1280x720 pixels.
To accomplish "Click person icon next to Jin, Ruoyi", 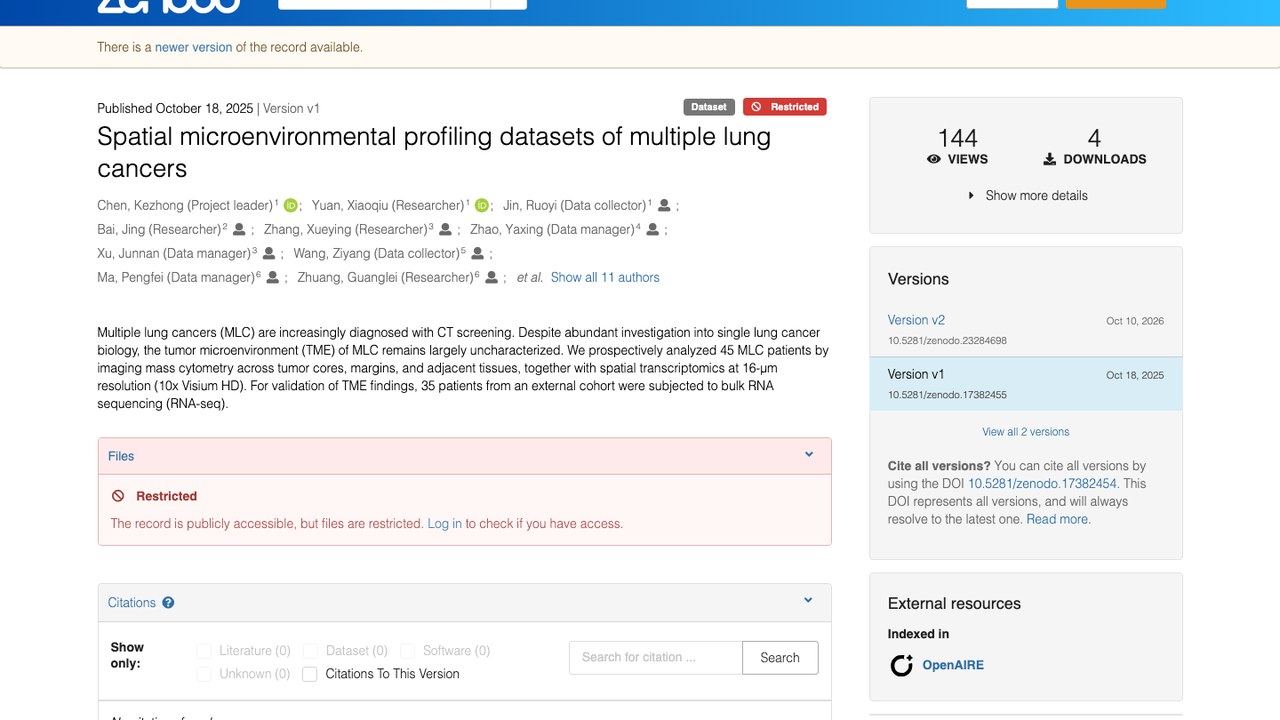I will 664,205.
